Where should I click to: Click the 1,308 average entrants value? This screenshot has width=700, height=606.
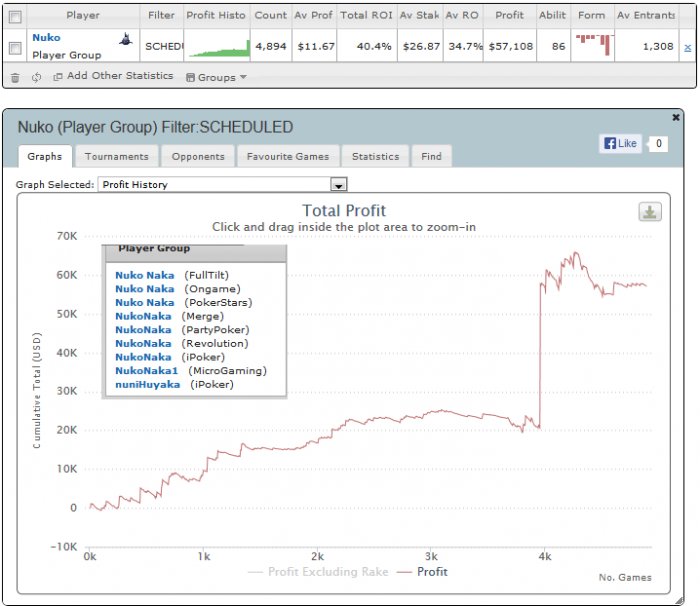coord(658,46)
